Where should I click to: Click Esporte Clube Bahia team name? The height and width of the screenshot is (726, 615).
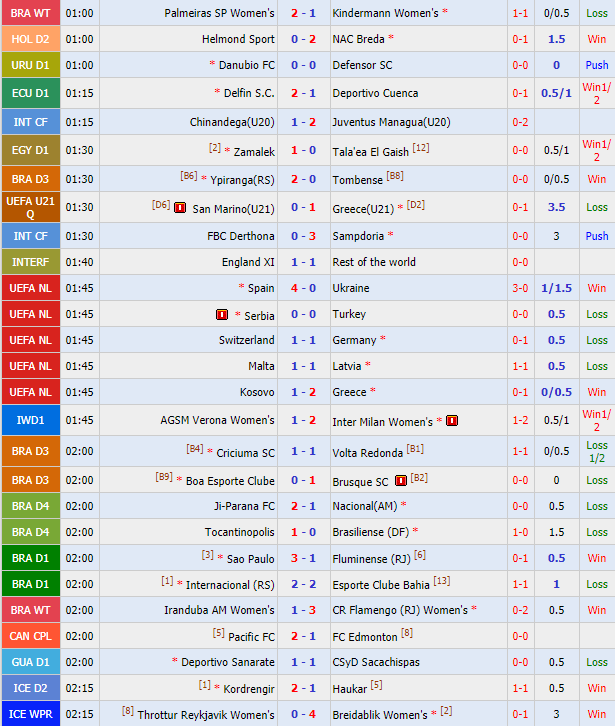381,585
